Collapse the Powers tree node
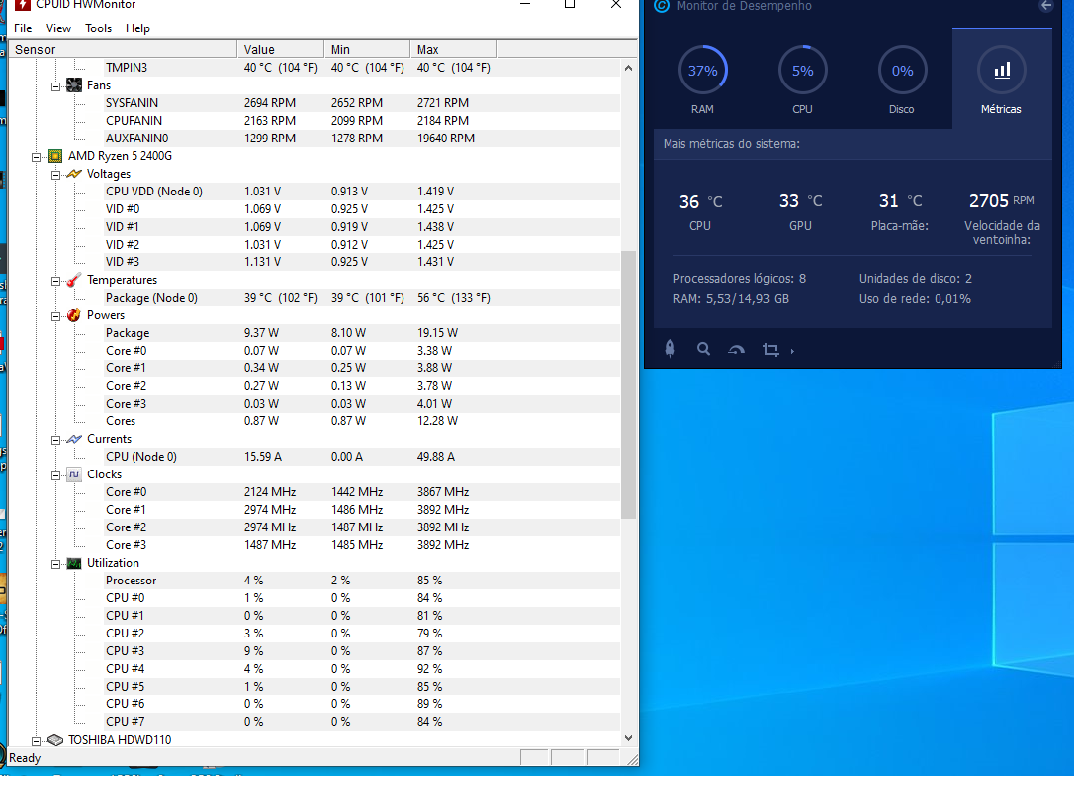This screenshot has height=790, width=1078. 55,316
